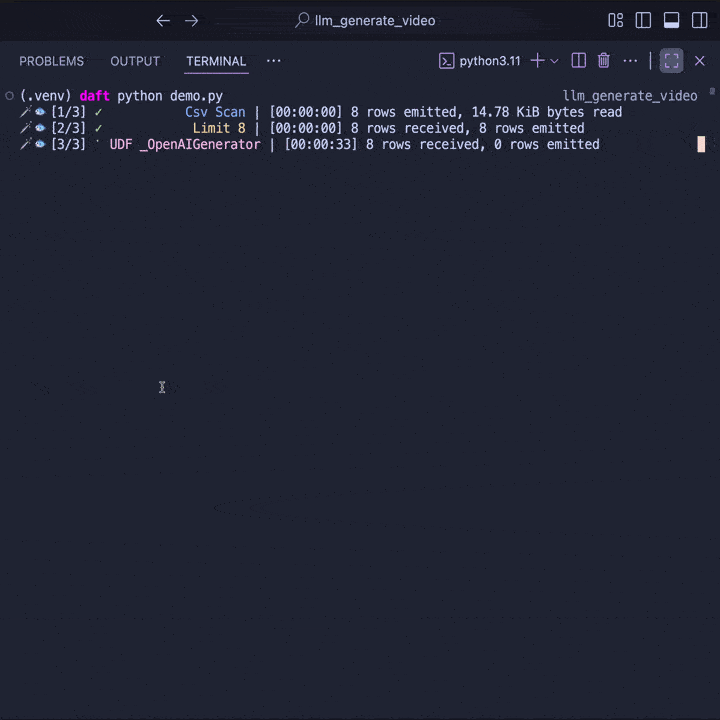Go forward with the right arrow
Screen dimensions: 720x720
pos(191,21)
